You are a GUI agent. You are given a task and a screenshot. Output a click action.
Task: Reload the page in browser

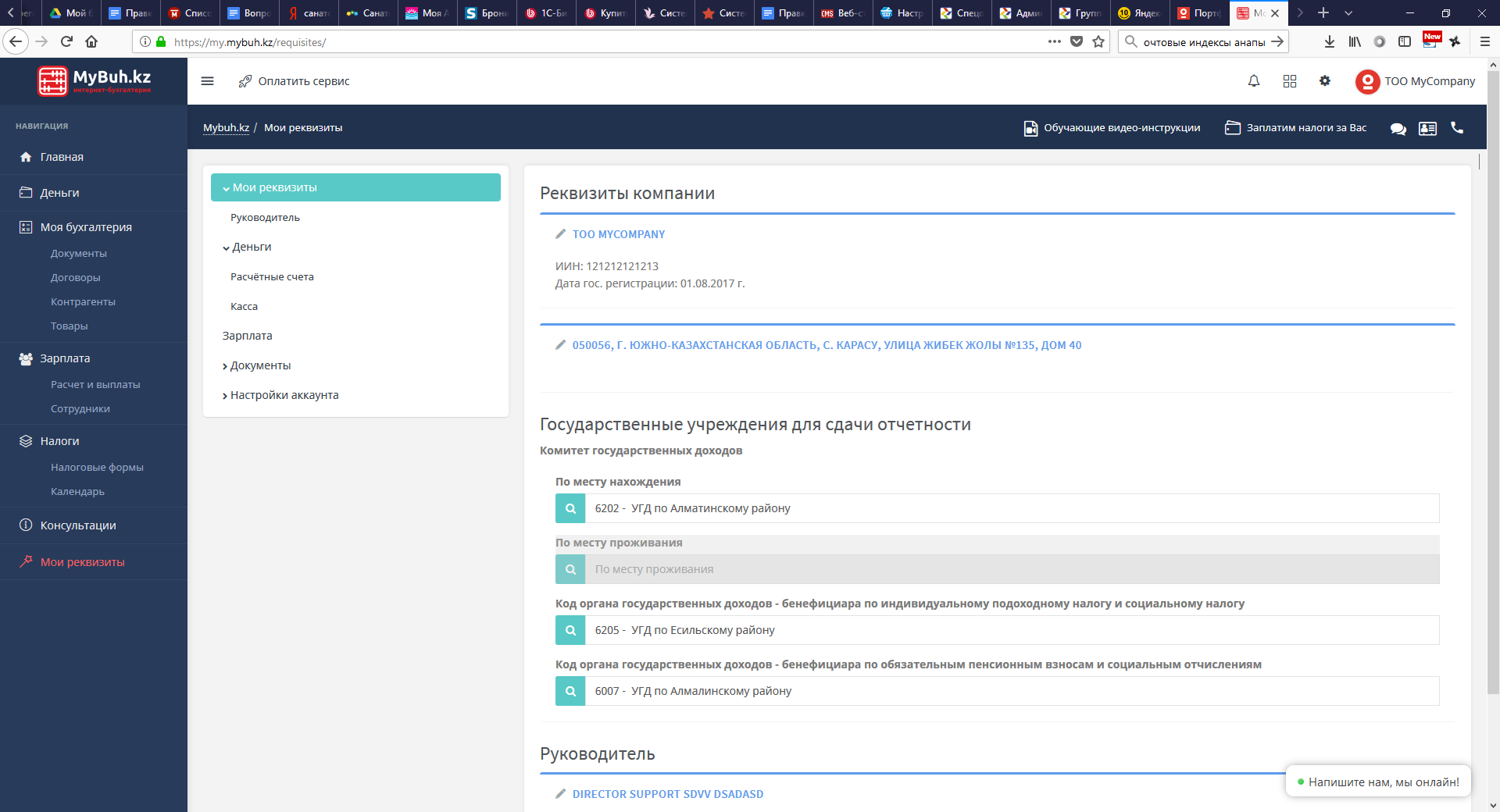pos(66,41)
